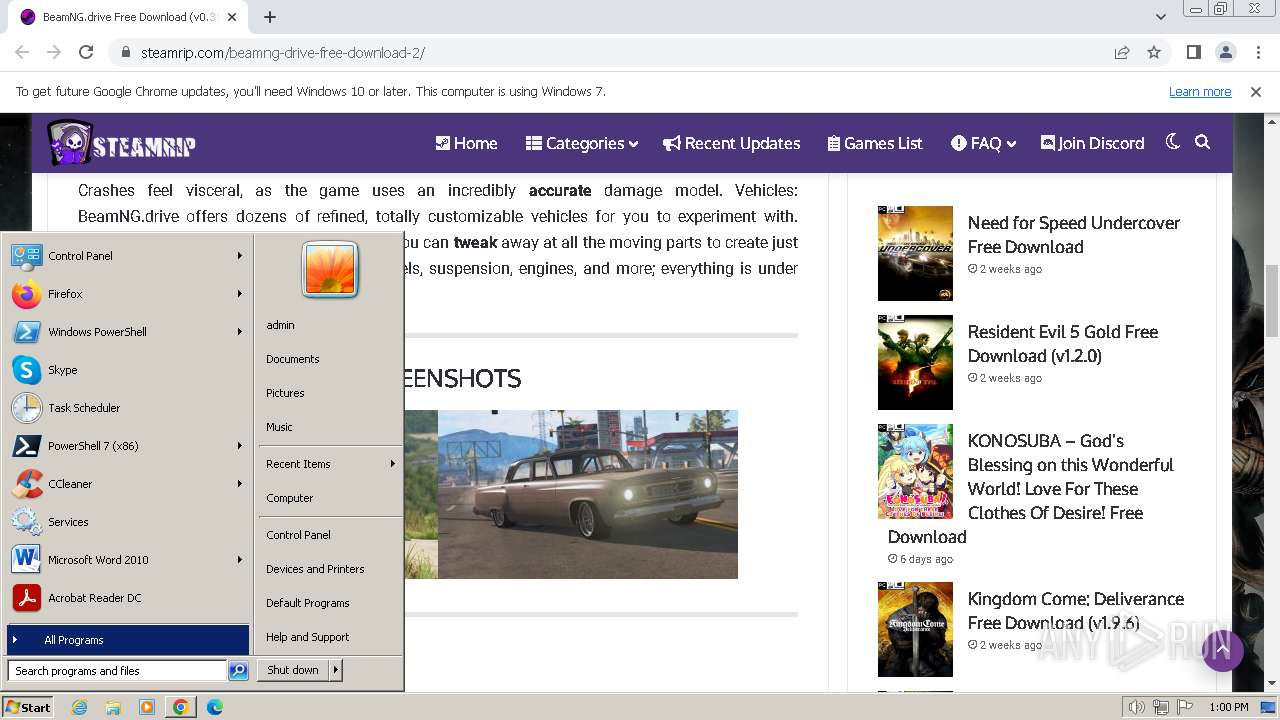Open the Games List page
Image resolution: width=1280 pixels, height=720 pixels.
[x=875, y=143]
